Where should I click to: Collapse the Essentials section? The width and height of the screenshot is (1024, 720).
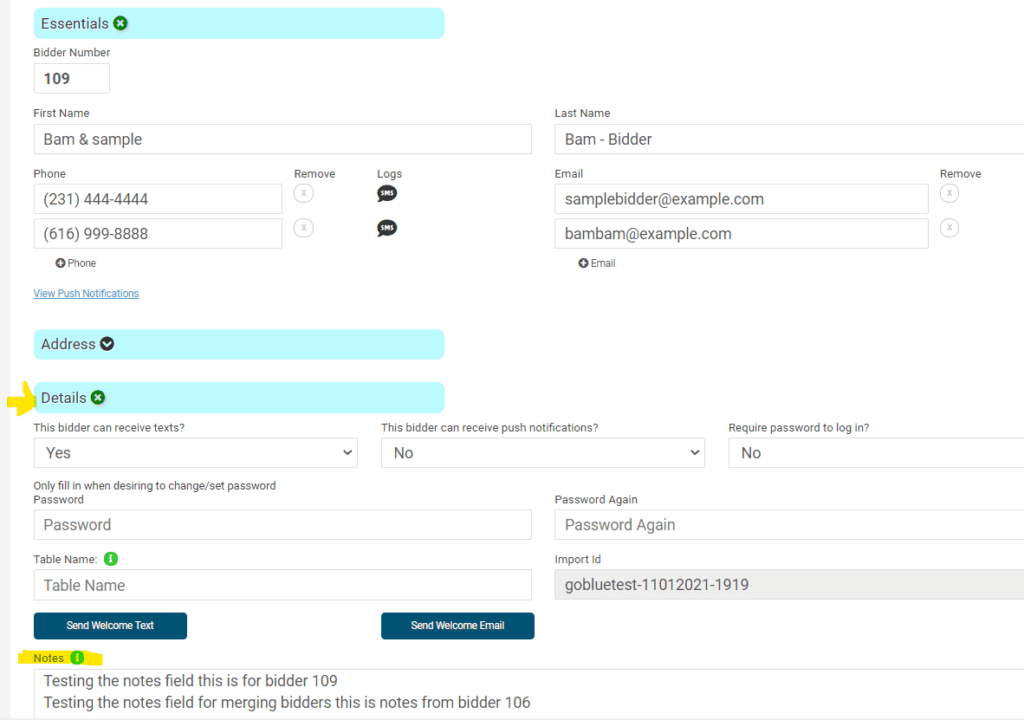tap(120, 23)
